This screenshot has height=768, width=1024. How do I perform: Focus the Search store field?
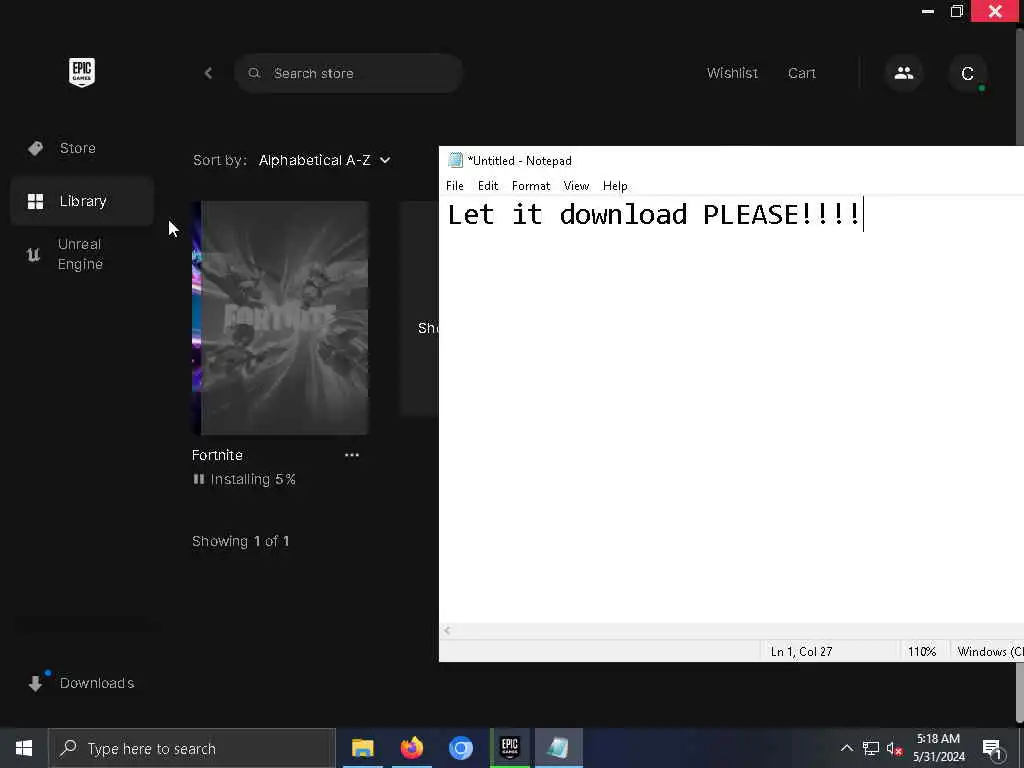[x=349, y=73]
